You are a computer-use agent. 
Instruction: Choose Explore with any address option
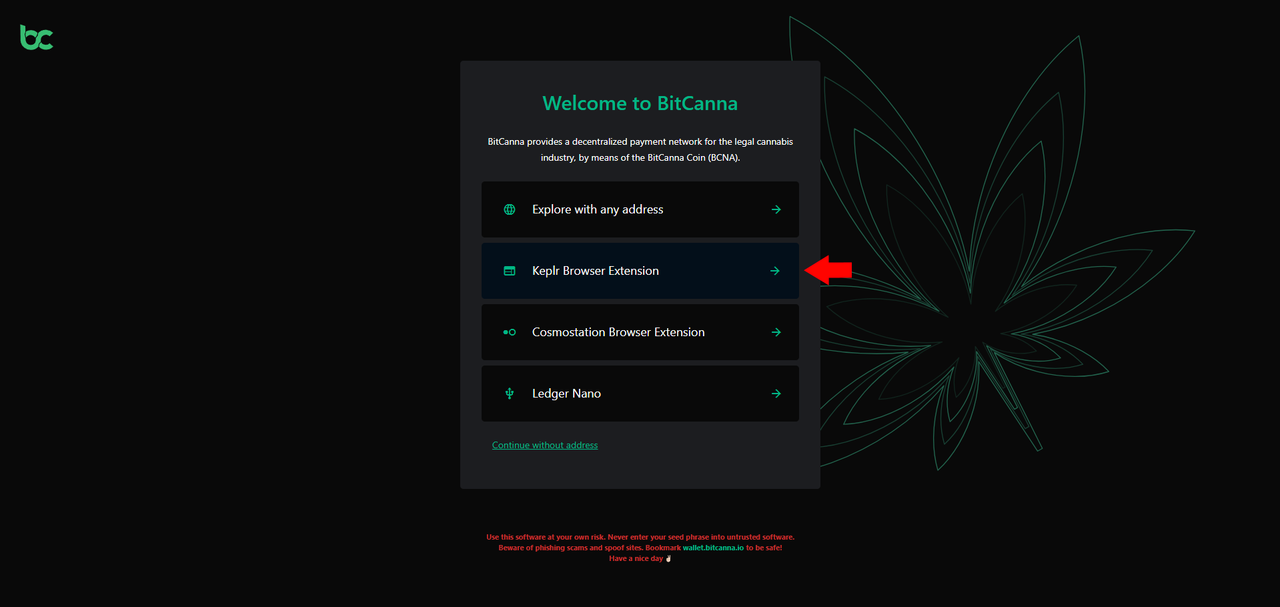[640, 210]
